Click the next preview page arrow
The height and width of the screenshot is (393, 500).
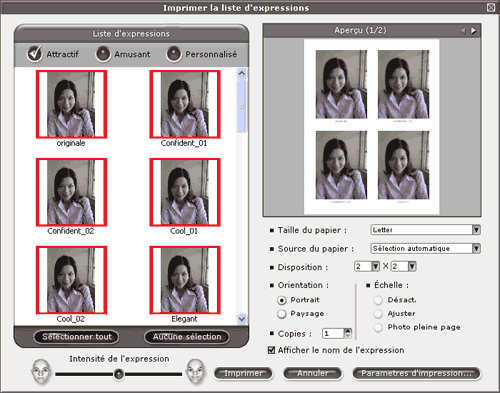pyautogui.click(x=473, y=31)
